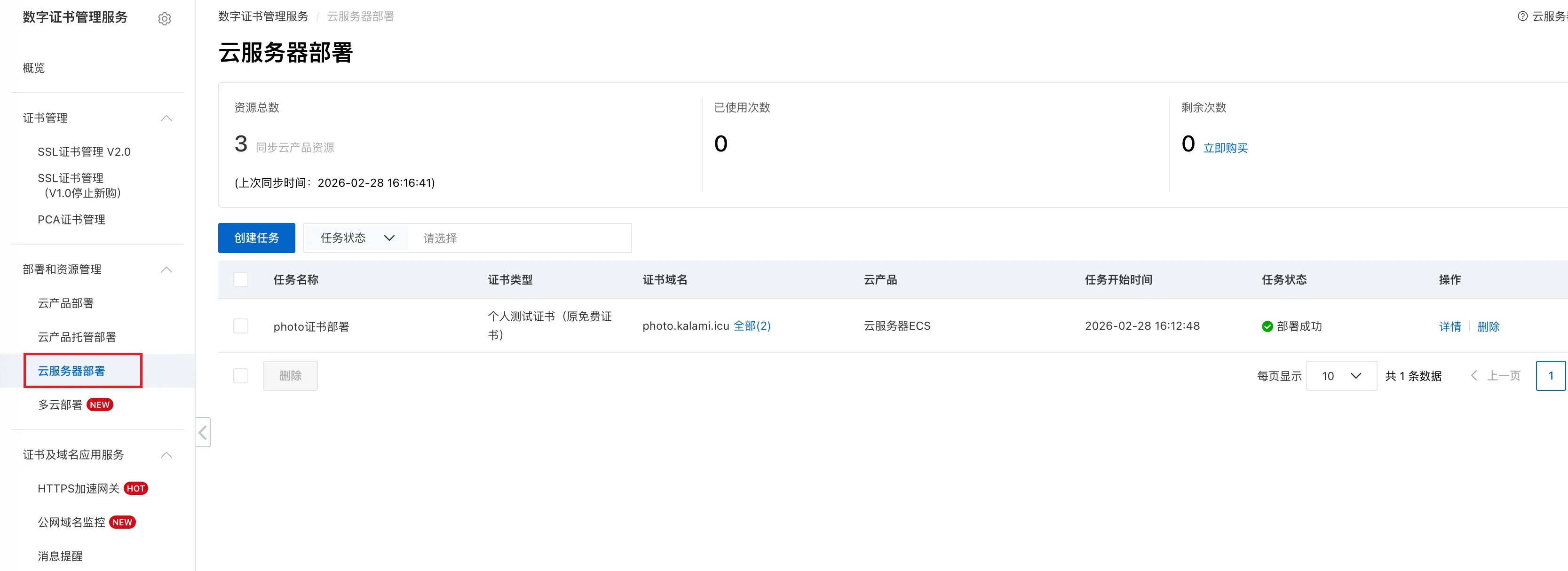Collapse the 证书管理 menu section
This screenshot has height=571, width=1568.
(166, 118)
